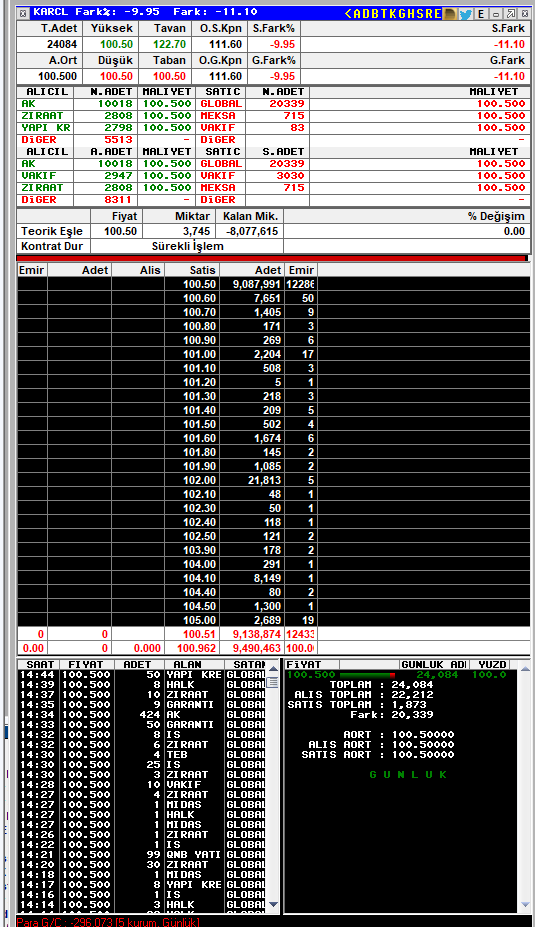Click the Alis column header in depth table

[138, 270]
